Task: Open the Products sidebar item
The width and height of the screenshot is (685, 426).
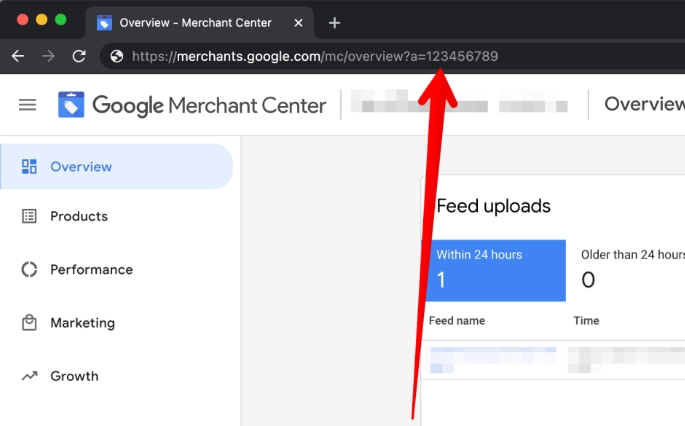Action: 117,216
